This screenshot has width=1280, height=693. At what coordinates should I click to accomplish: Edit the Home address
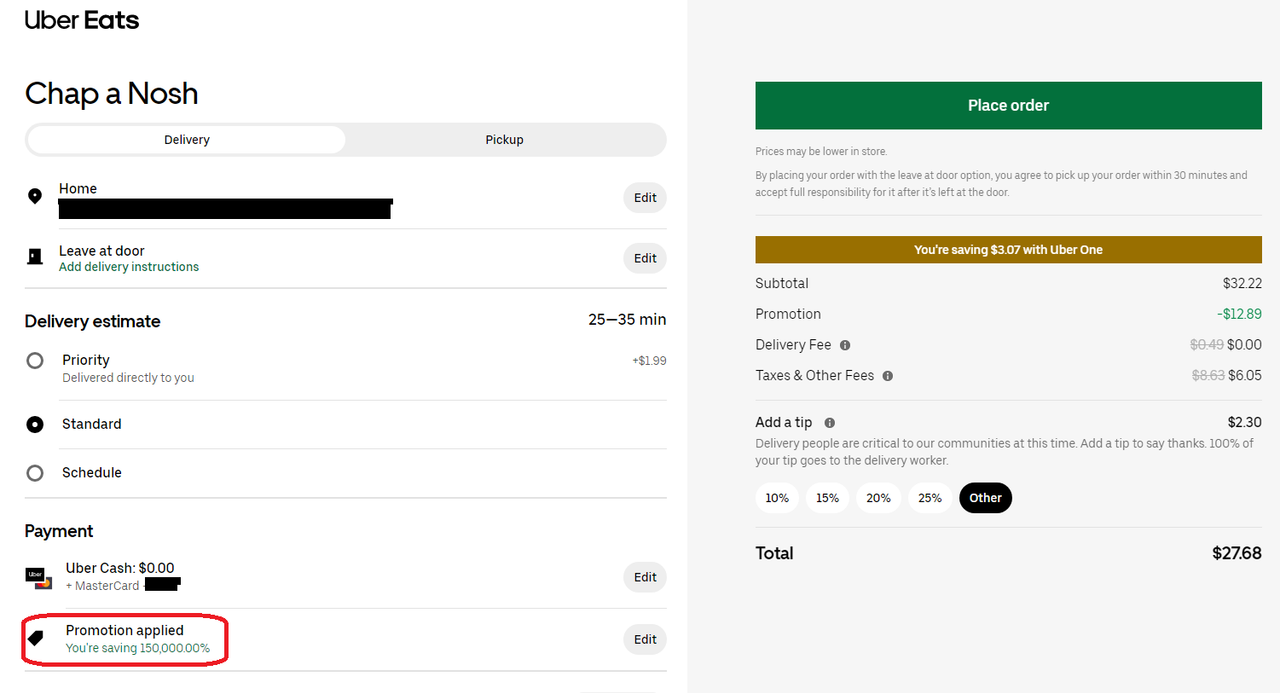tap(645, 197)
